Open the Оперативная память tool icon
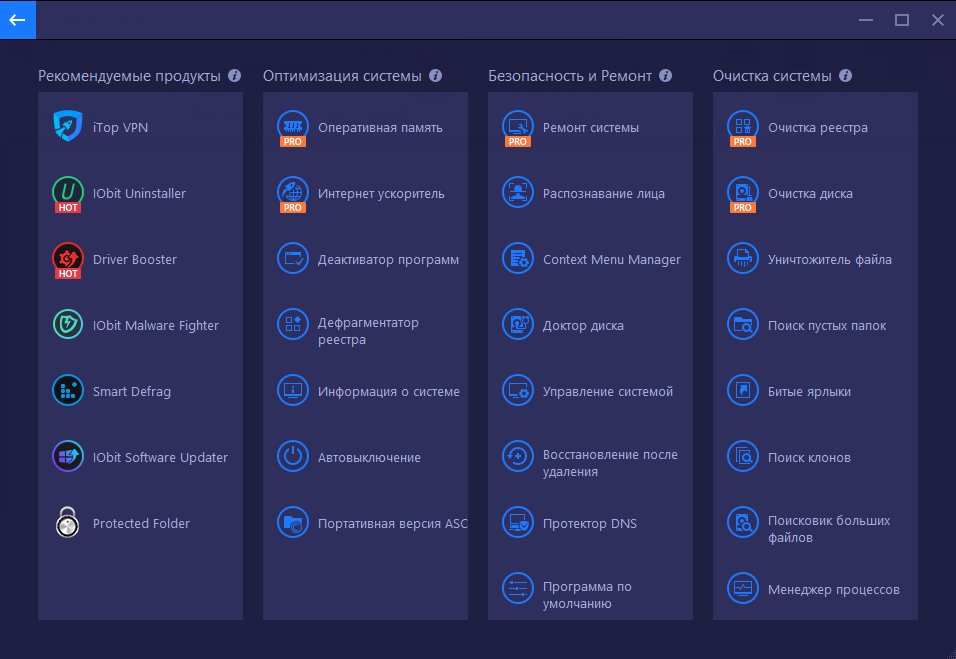956x659 pixels. point(293,128)
